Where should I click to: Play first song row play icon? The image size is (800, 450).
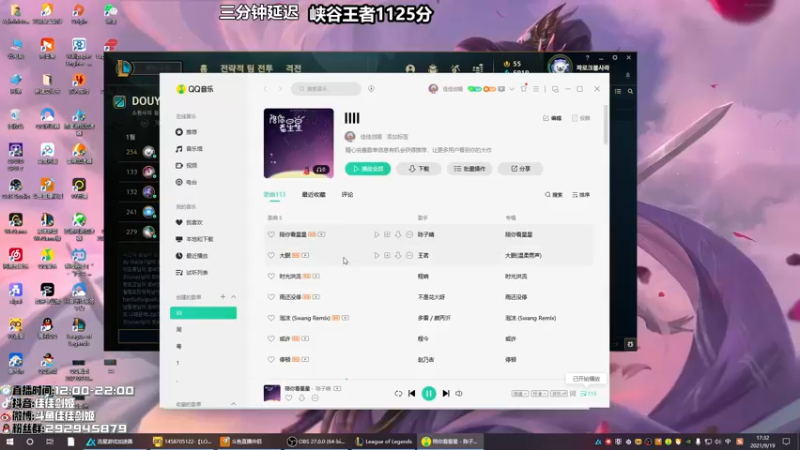pos(377,235)
